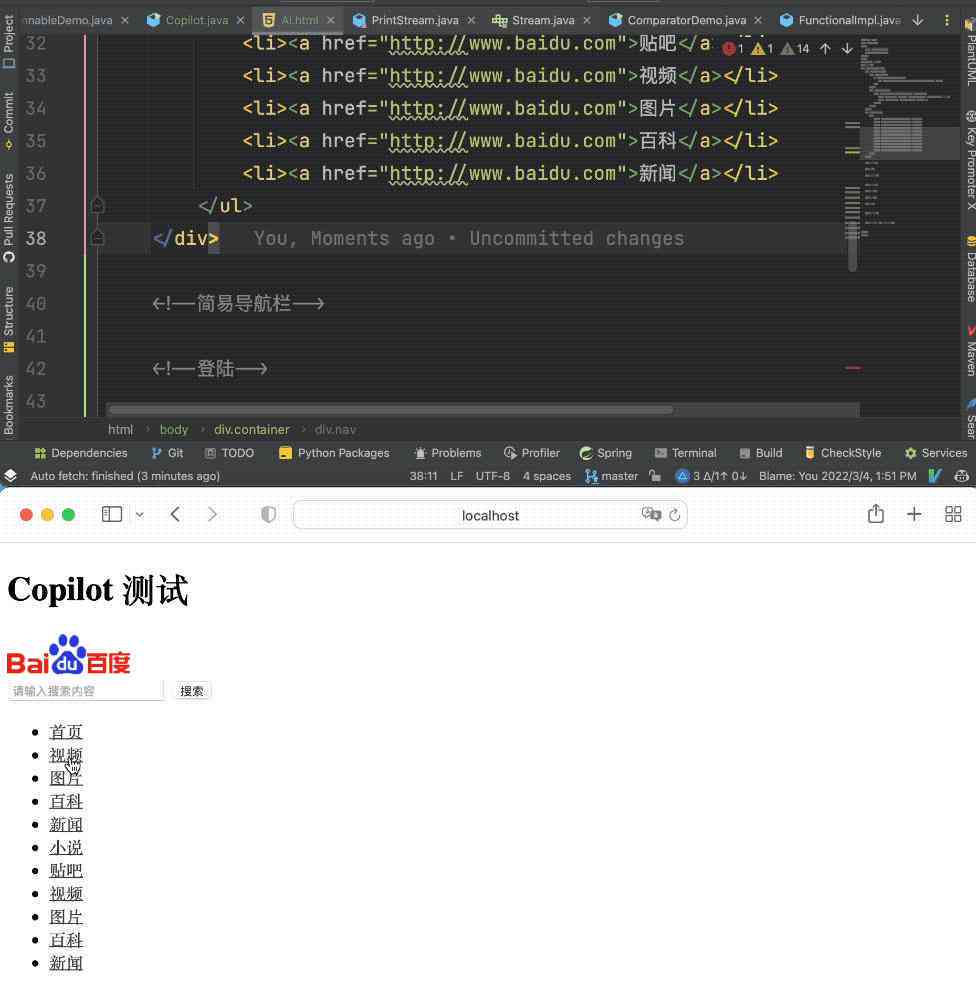Click the vertical editor scrollbar thumb
This screenshot has height=1004, width=976.
click(852, 247)
